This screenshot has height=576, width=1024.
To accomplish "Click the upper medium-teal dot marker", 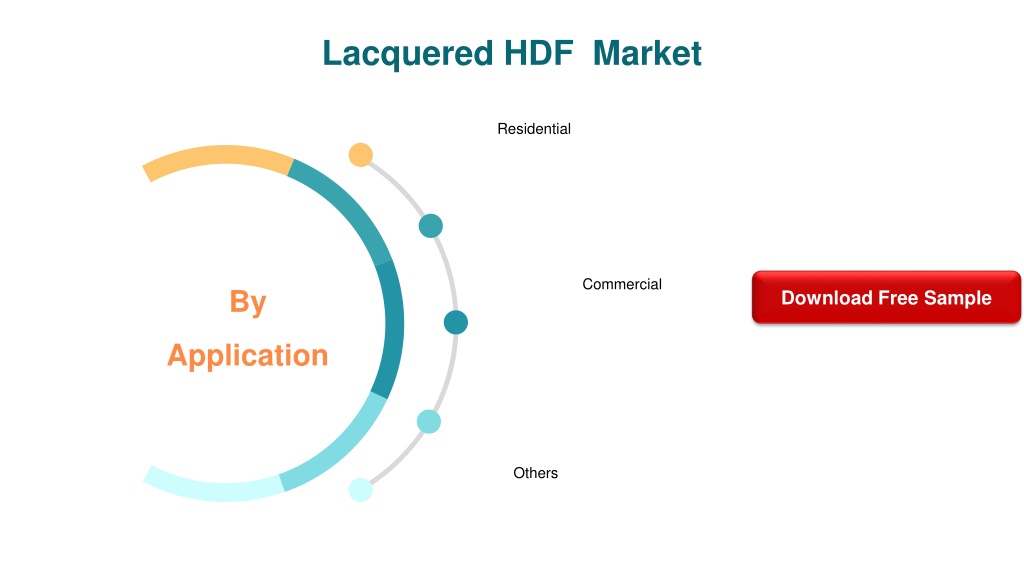I will [430, 226].
